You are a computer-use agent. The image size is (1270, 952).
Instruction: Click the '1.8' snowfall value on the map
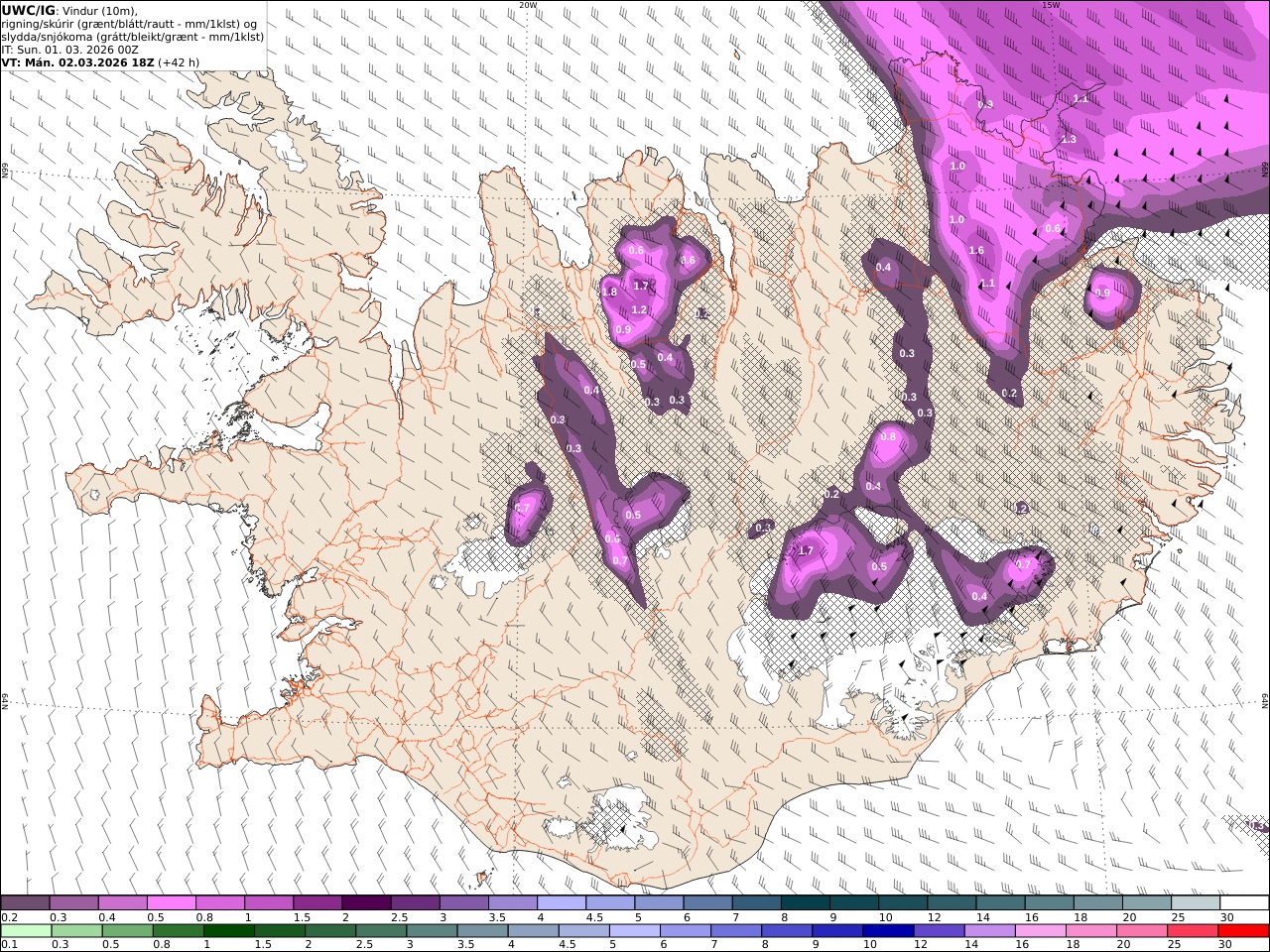pos(609,292)
